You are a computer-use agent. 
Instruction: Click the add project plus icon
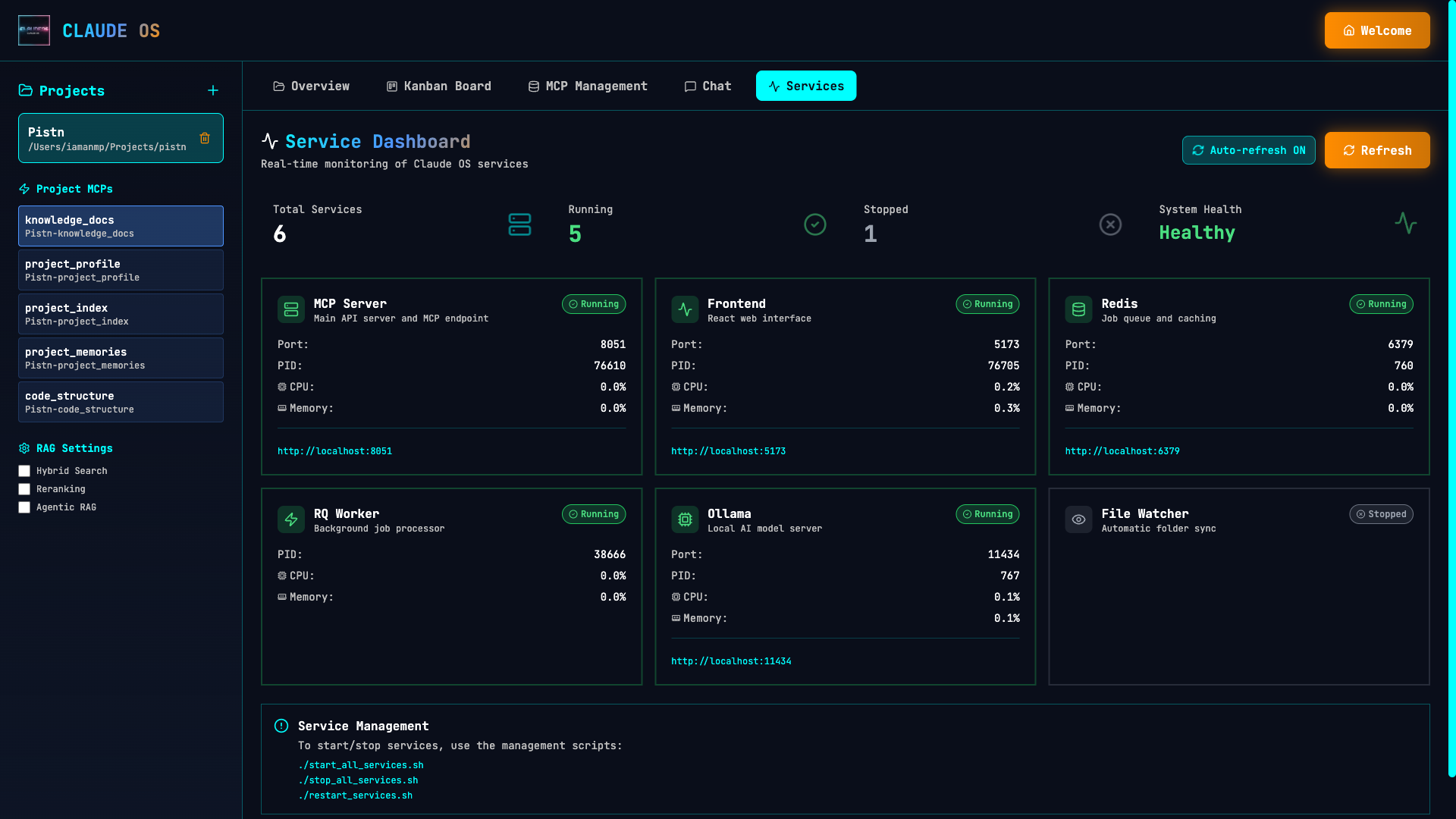[x=213, y=90]
